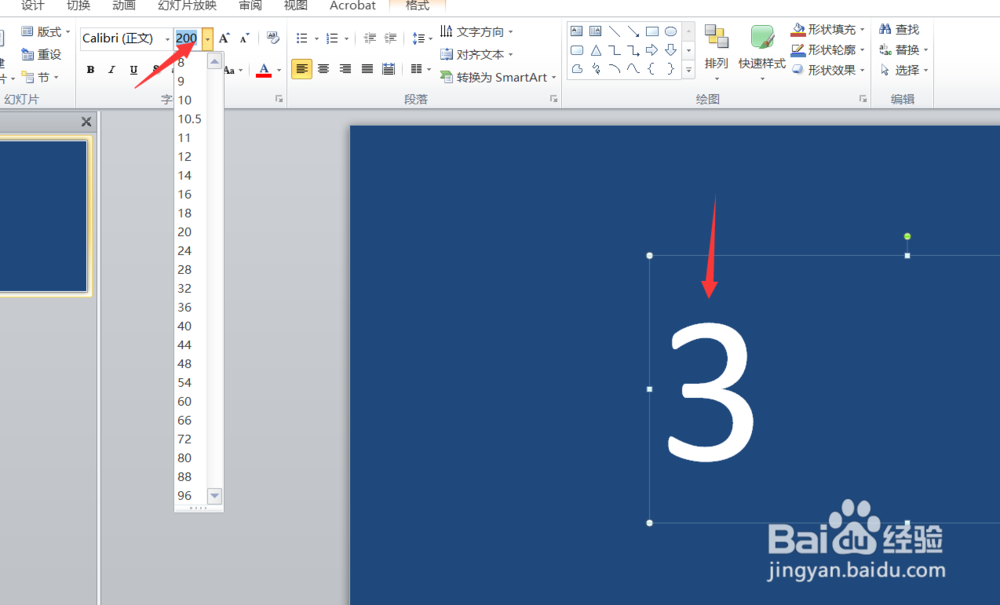This screenshot has height=605, width=1000.
Task: Click the 快速样式 quick styles button
Action: point(761,52)
